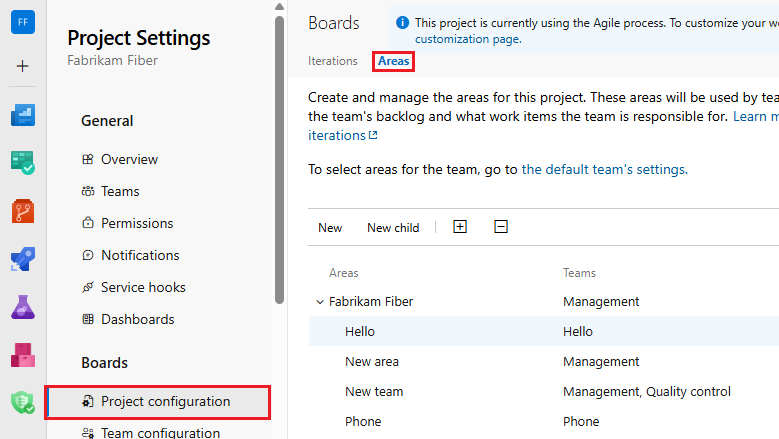Click the plus icon to add new
This screenshot has width=779, height=439.
point(23,66)
